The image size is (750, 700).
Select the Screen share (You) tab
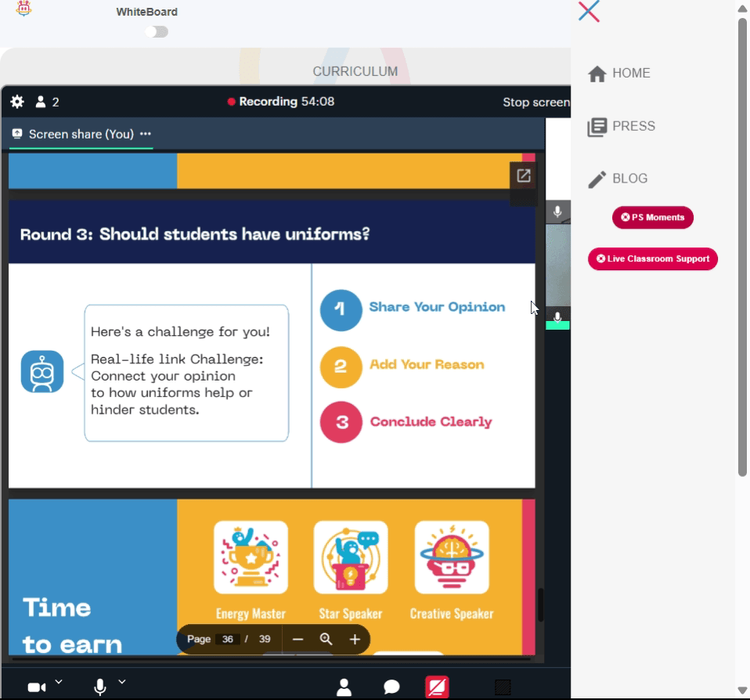click(x=81, y=134)
